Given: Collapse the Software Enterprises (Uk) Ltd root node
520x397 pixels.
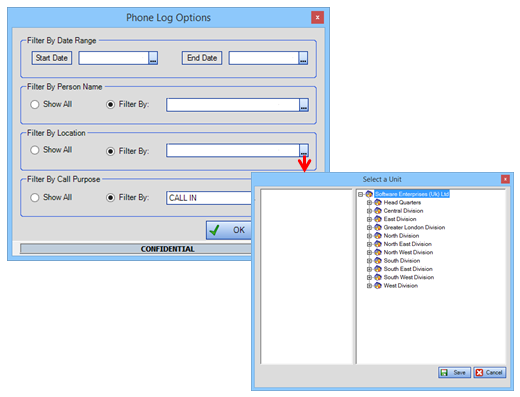Looking at the screenshot, I should (x=360, y=194).
